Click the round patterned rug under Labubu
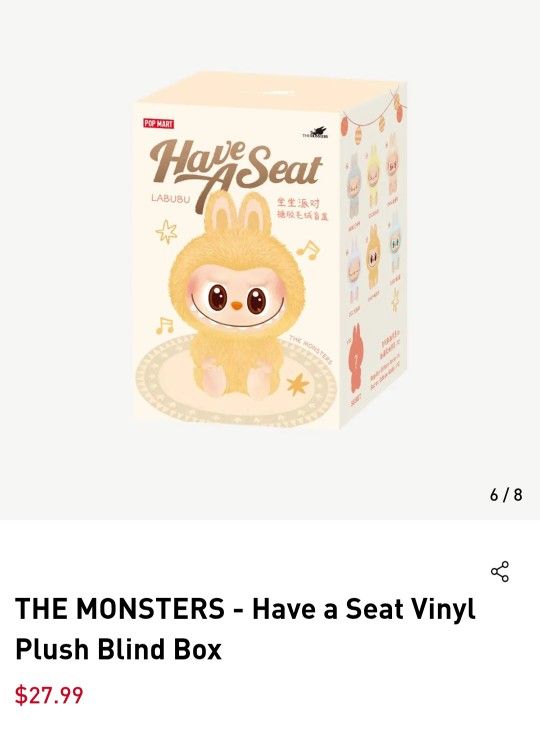This screenshot has height=738, width=540. (x=237, y=379)
